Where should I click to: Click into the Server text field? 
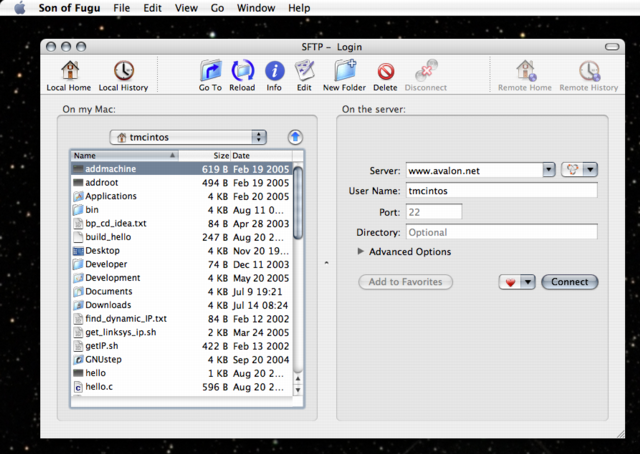point(474,170)
